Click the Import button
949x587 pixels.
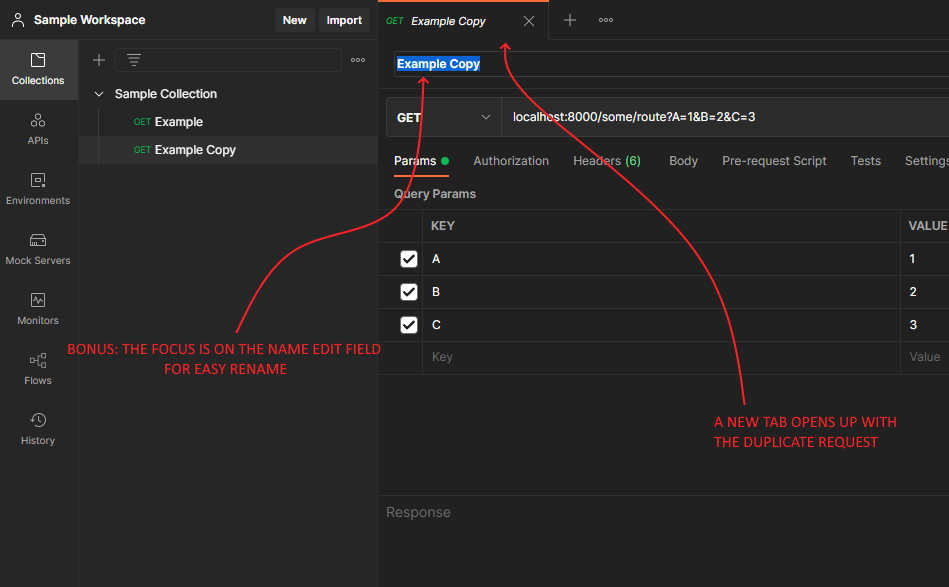[x=344, y=19]
